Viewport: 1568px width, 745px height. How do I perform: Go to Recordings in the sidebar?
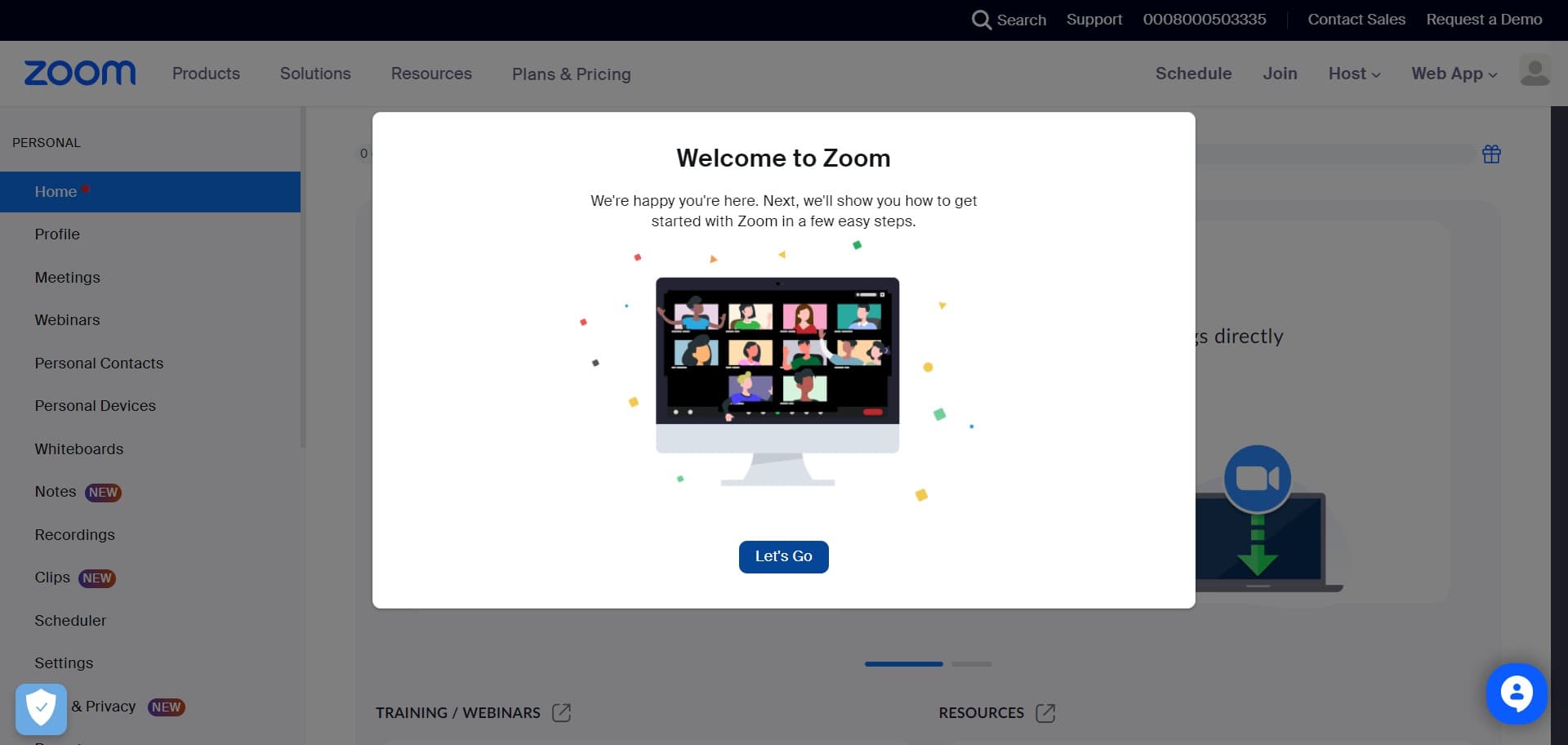(x=74, y=534)
